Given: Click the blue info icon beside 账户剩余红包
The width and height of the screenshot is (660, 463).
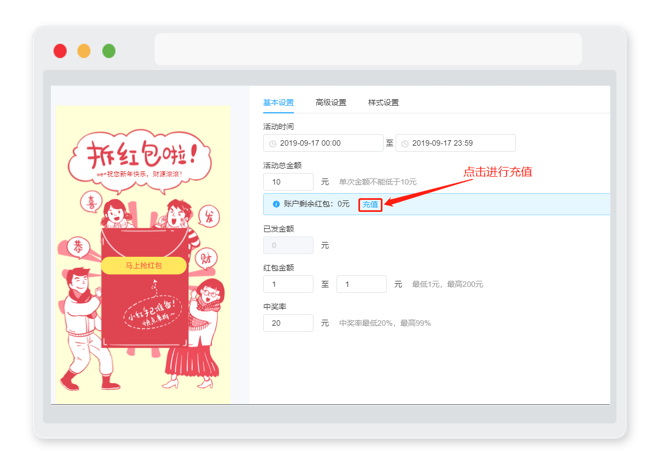Looking at the screenshot, I should pos(276,204).
